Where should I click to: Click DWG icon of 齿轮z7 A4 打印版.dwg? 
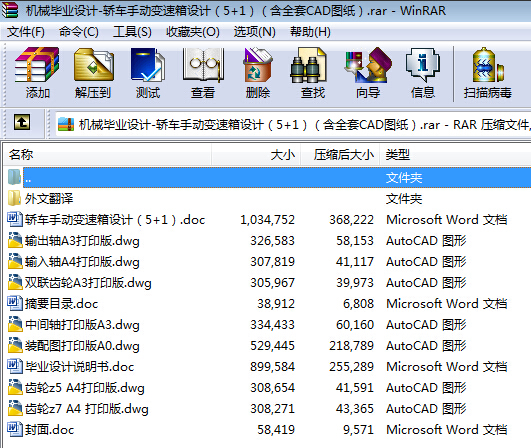[15, 408]
